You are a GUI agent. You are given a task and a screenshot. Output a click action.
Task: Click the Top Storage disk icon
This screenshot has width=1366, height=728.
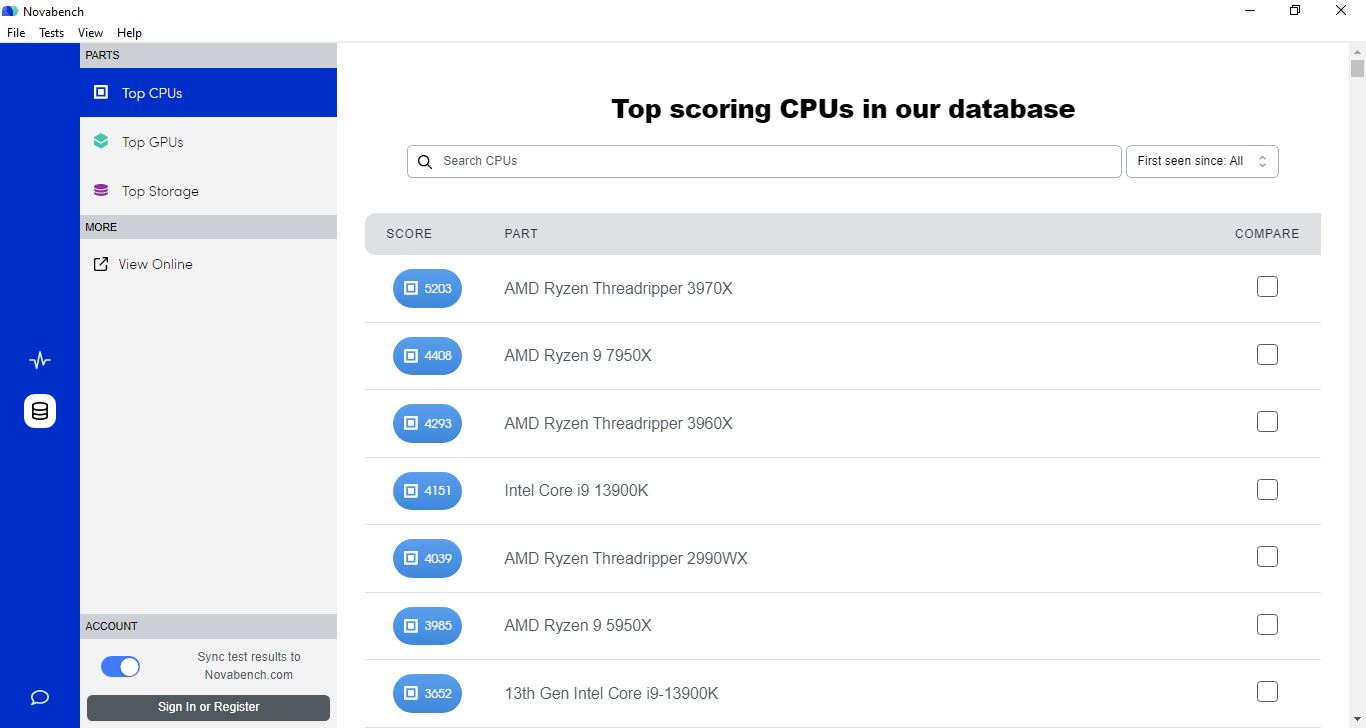(101, 190)
